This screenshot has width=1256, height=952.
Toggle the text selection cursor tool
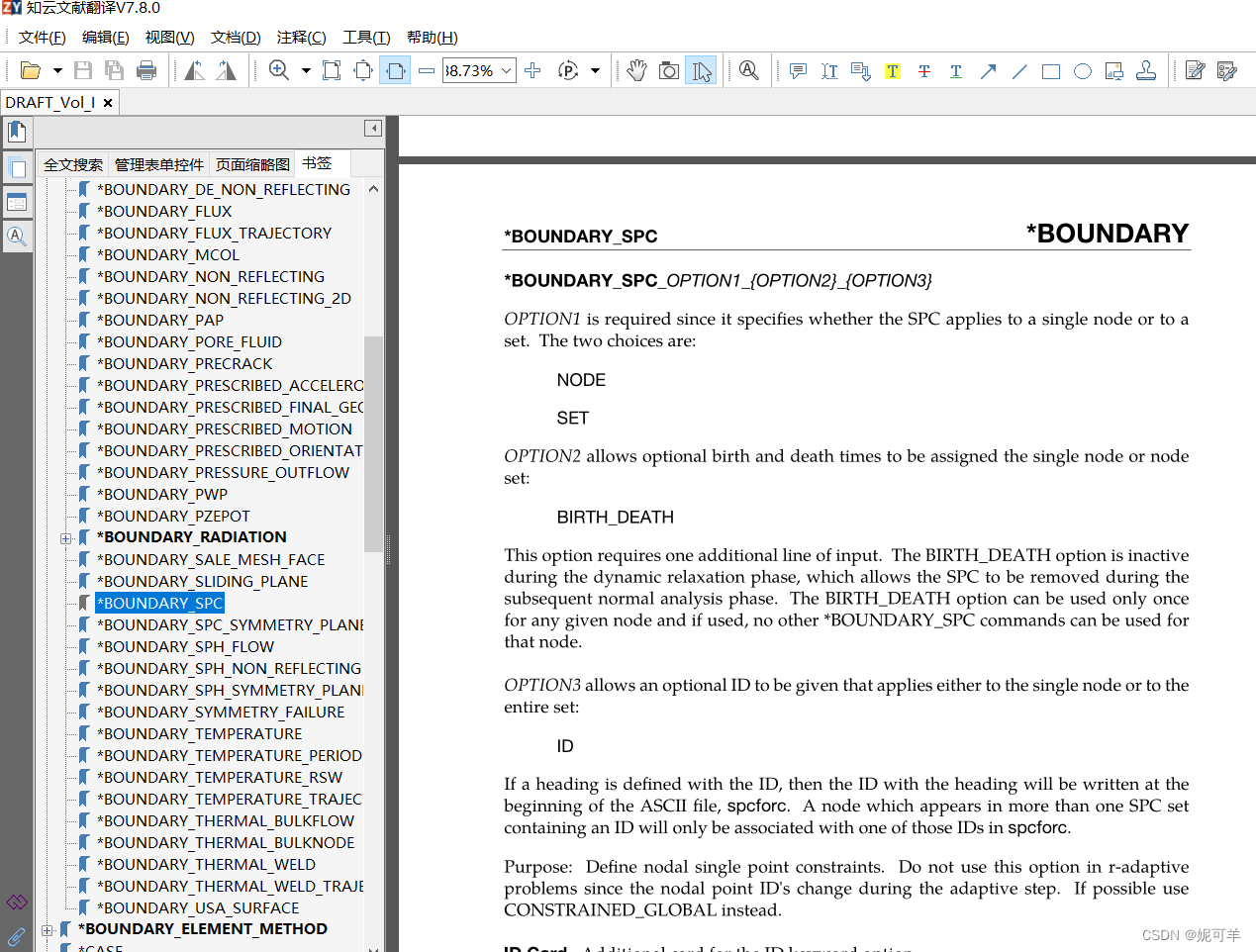(x=702, y=70)
